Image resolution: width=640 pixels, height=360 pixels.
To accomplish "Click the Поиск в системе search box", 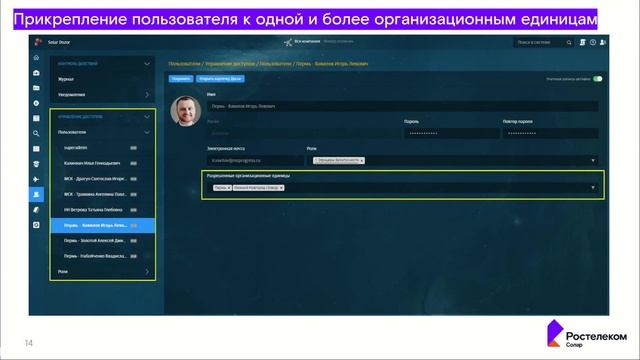I will [x=543, y=42].
